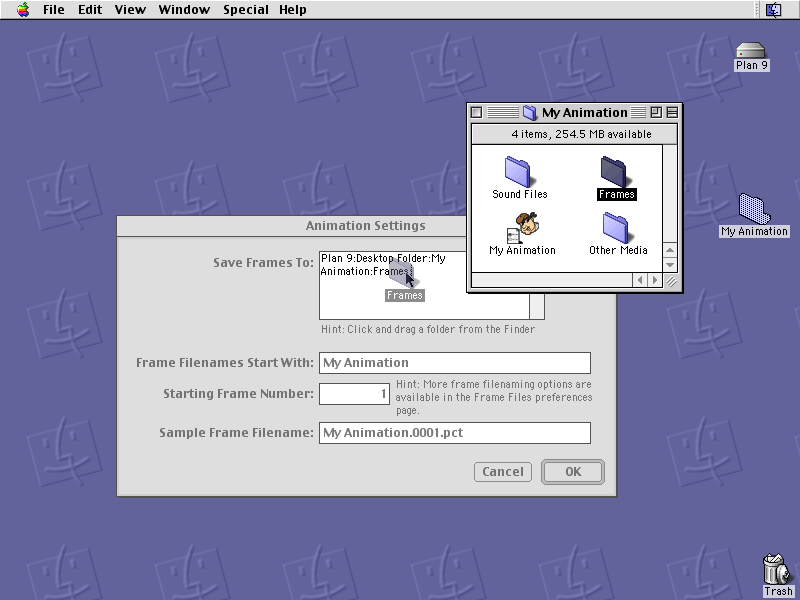The image size is (800, 600).
Task: Open the View menu
Action: (130, 9)
